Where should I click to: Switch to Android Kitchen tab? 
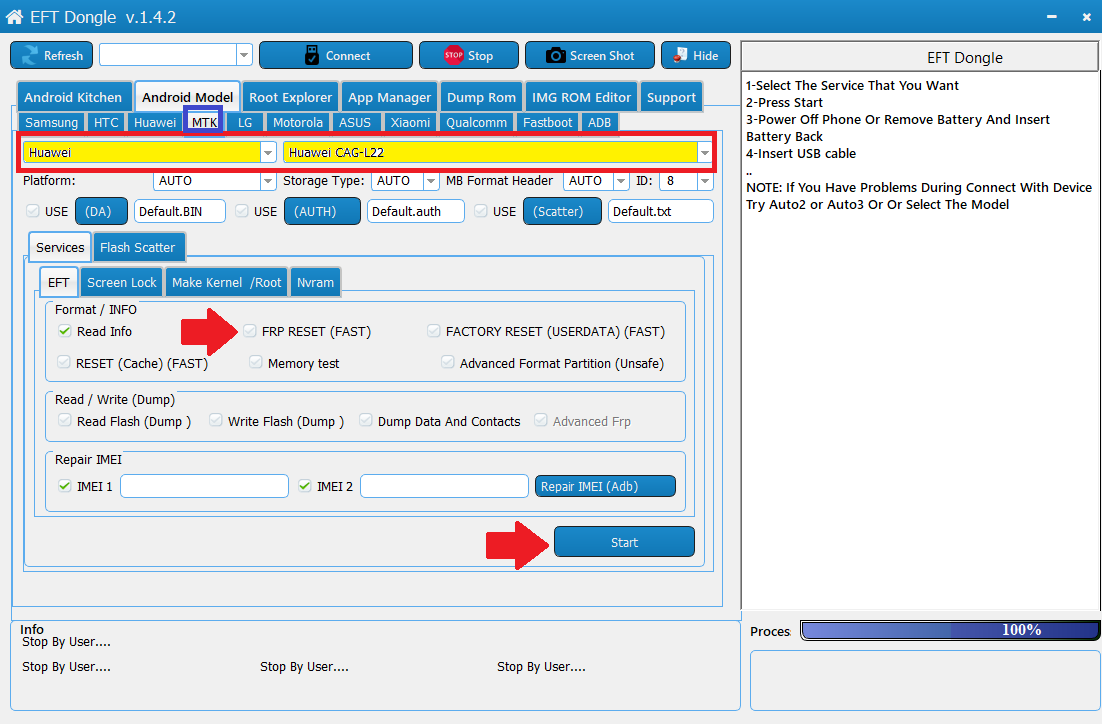tap(73, 97)
